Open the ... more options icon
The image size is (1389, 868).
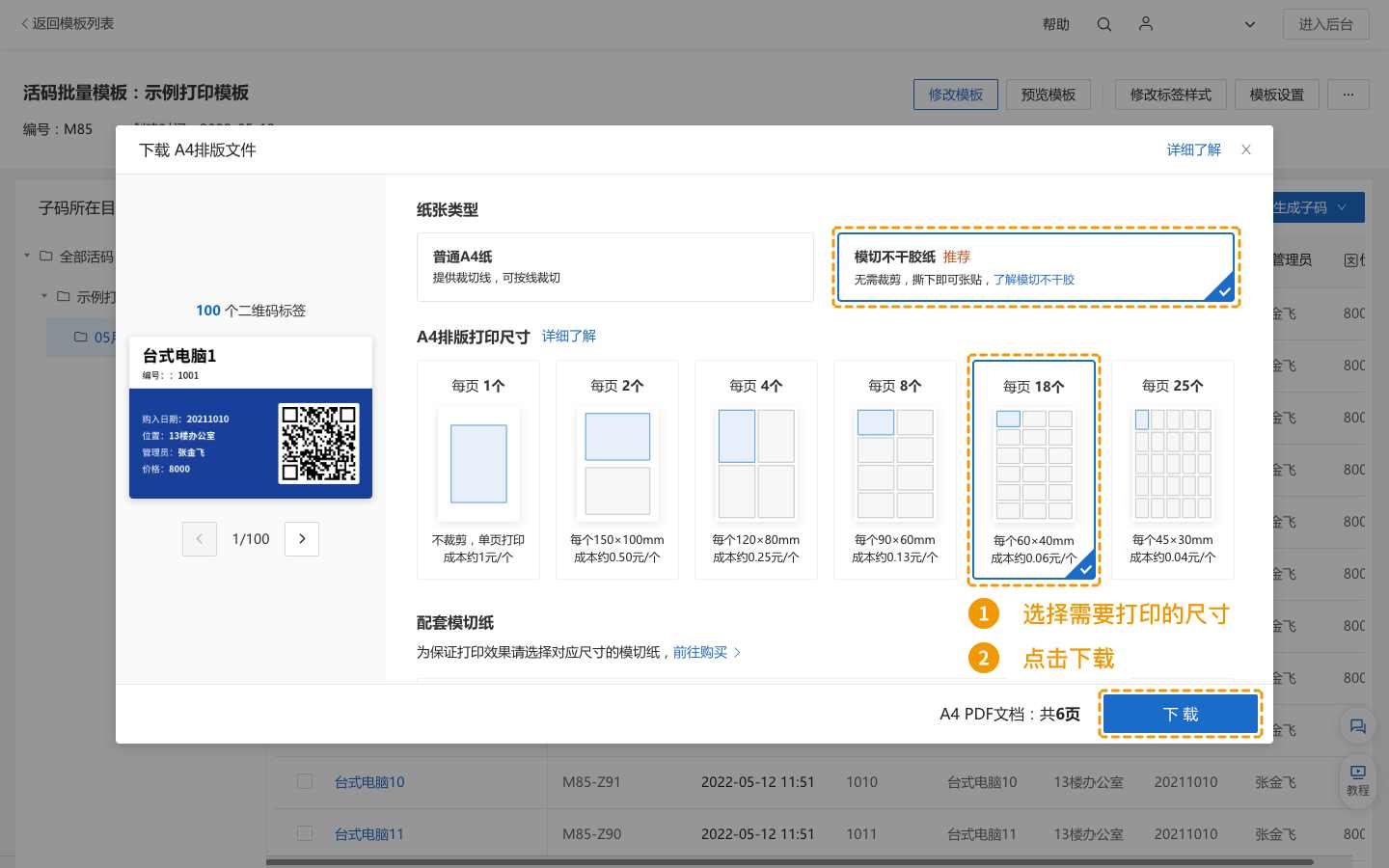[x=1348, y=95]
